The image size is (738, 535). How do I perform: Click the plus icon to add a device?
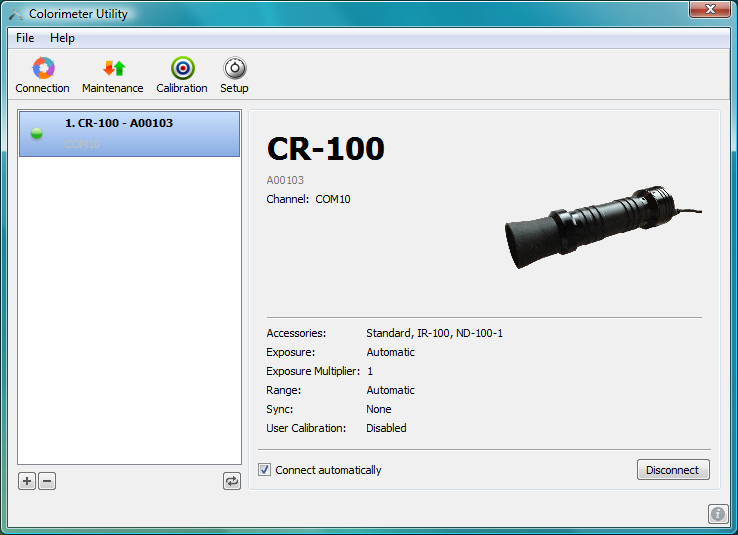click(x=27, y=481)
